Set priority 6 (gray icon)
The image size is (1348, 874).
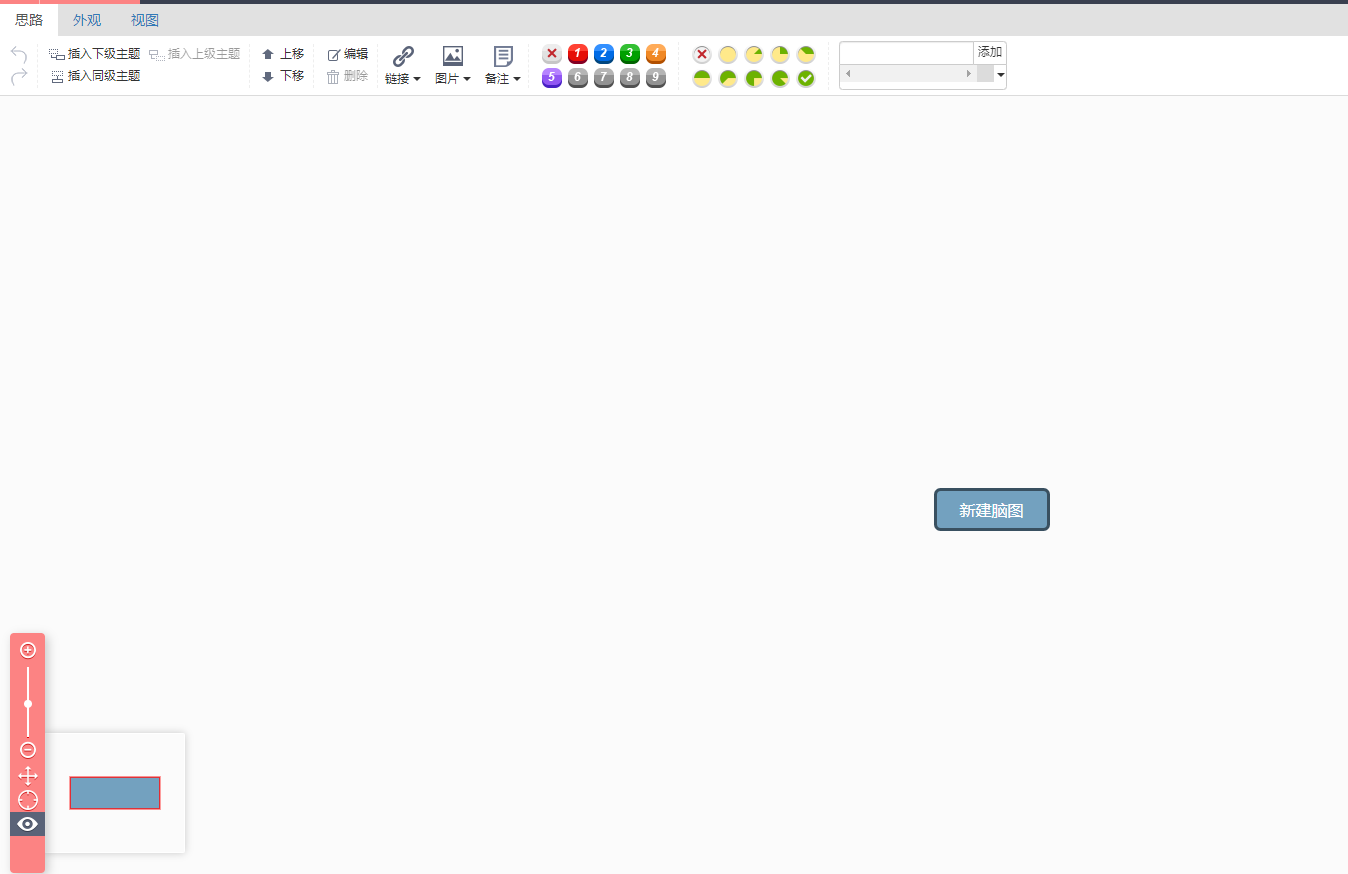(x=578, y=78)
